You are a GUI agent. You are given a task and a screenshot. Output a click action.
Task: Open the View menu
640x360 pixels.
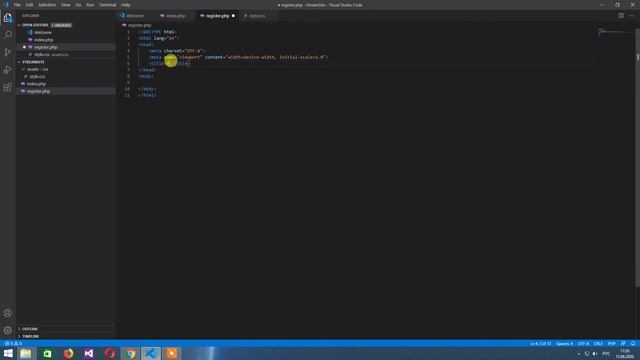(65, 5)
